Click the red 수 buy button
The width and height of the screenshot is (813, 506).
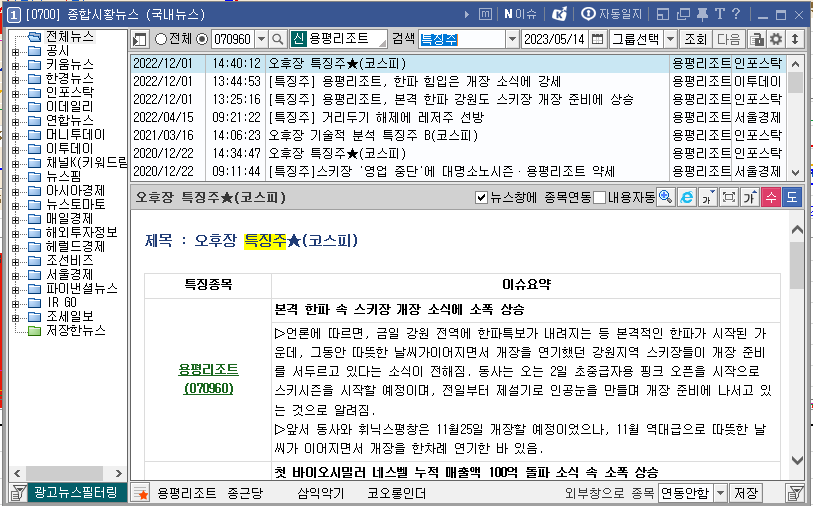pos(771,197)
